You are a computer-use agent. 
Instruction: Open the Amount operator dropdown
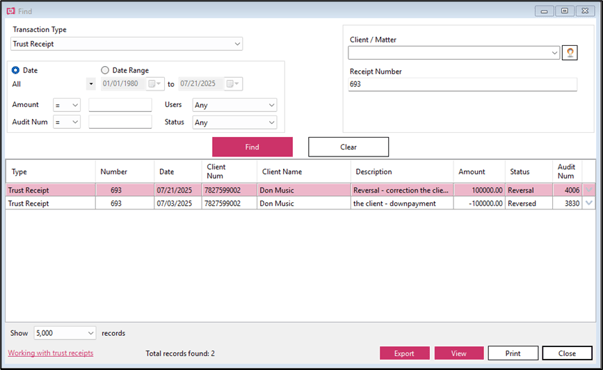coord(67,105)
